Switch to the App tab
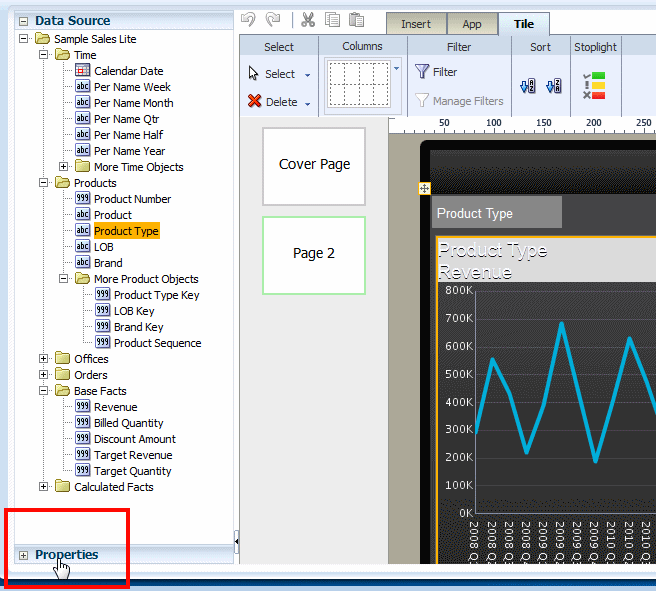Image resolution: width=656 pixels, height=591 pixels. point(472,24)
